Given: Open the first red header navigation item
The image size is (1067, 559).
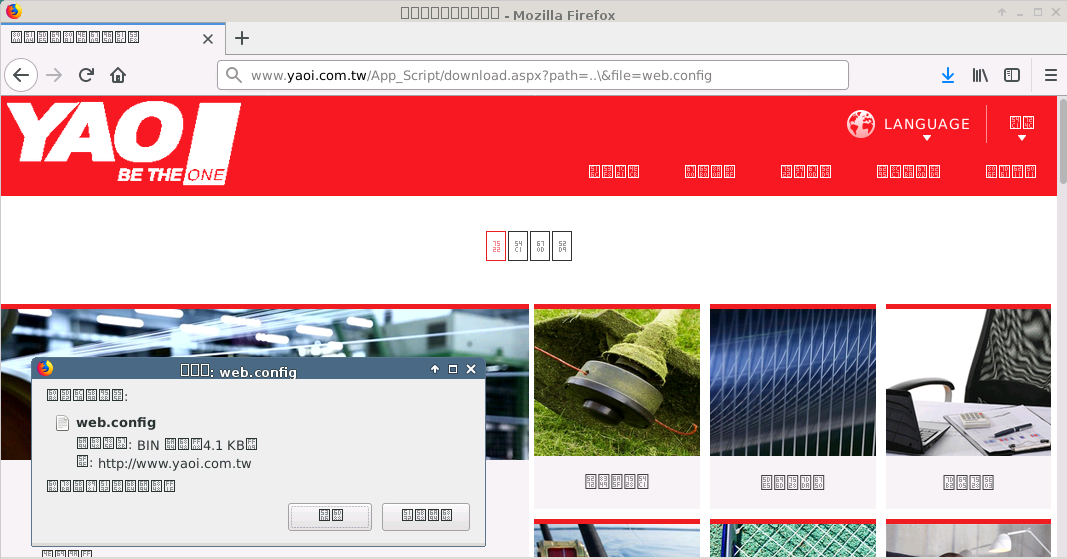Looking at the screenshot, I should 614,172.
